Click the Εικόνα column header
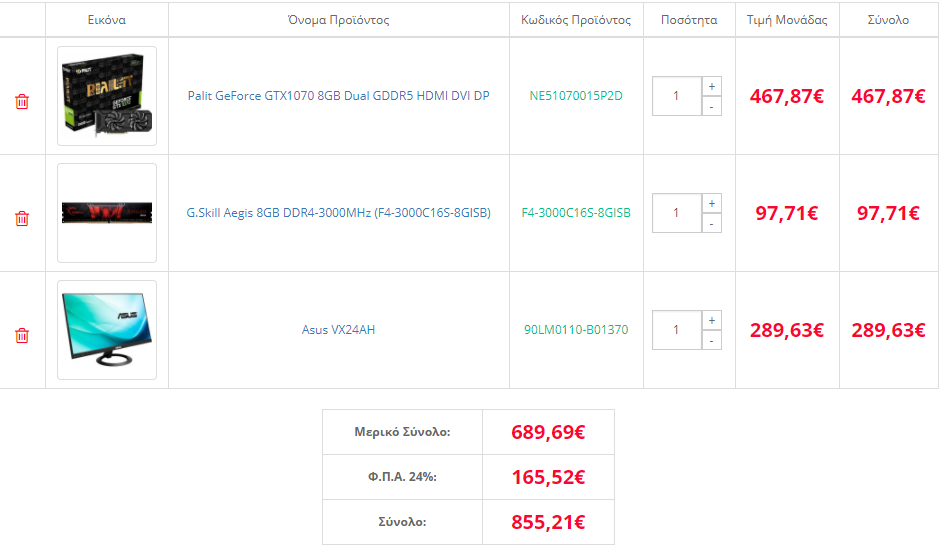 pos(107,20)
